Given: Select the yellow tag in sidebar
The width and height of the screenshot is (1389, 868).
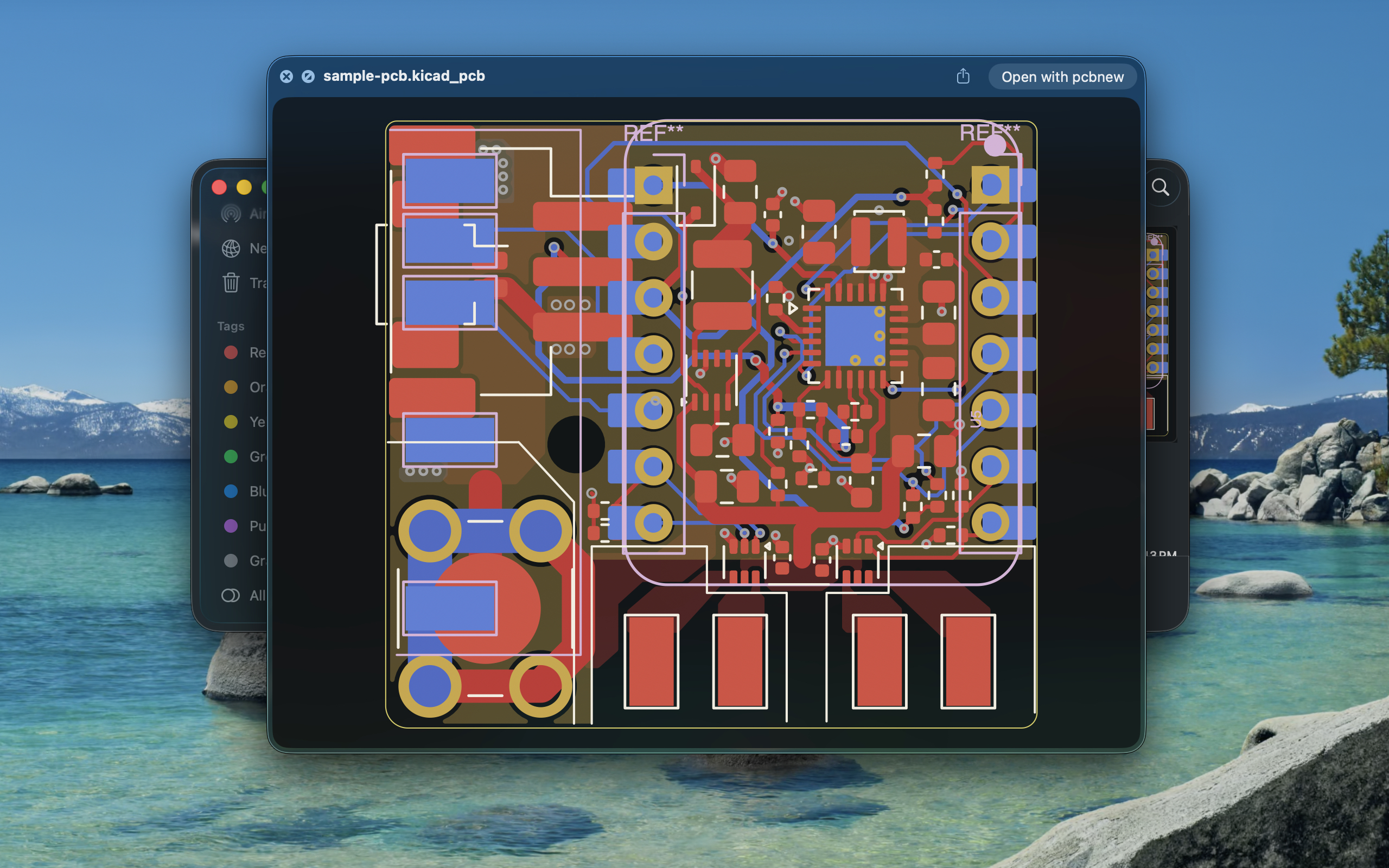Looking at the screenshot, I should click(231, 422).
